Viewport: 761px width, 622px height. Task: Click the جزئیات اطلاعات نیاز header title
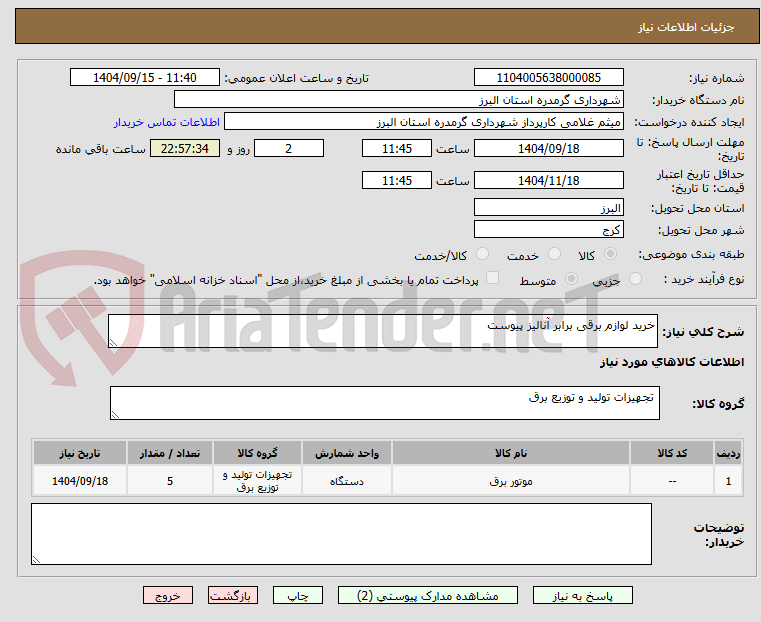(685, 27)
